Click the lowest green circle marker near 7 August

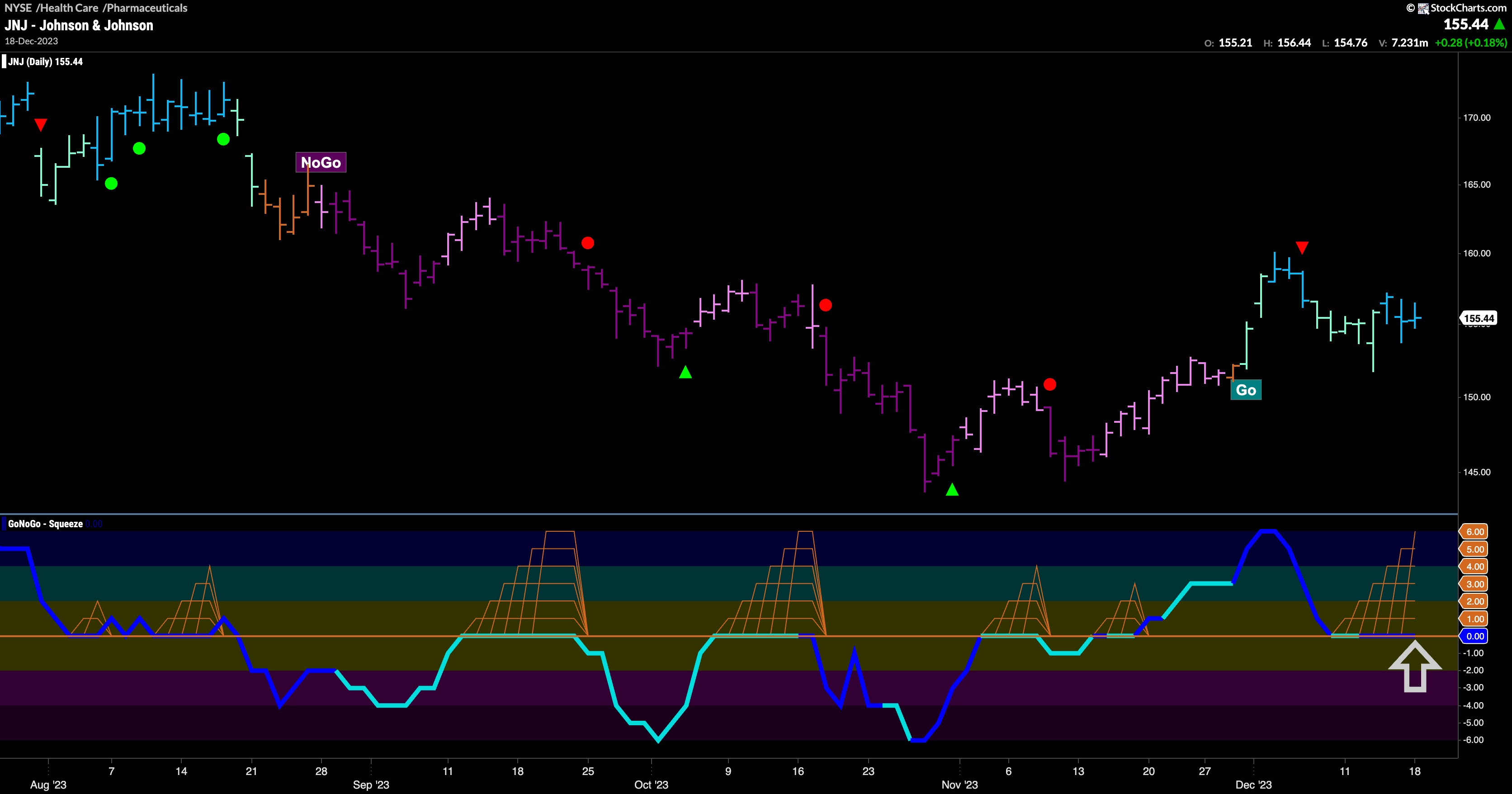[111, 184]
